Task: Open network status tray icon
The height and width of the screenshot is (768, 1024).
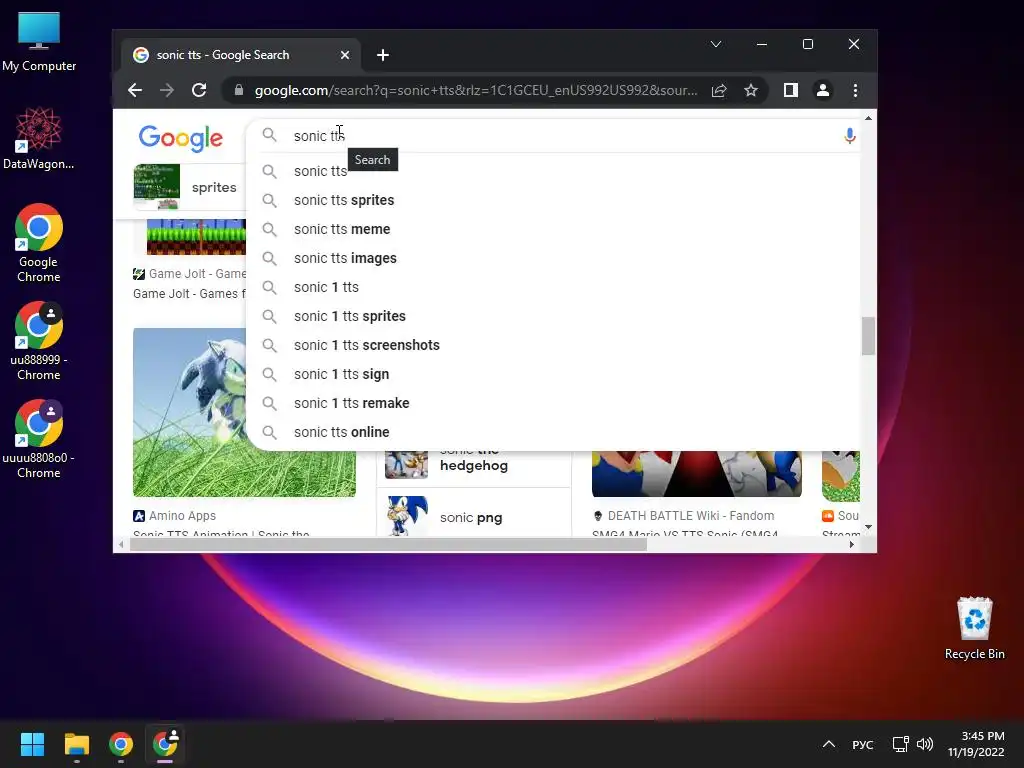Action: (901, 744)
